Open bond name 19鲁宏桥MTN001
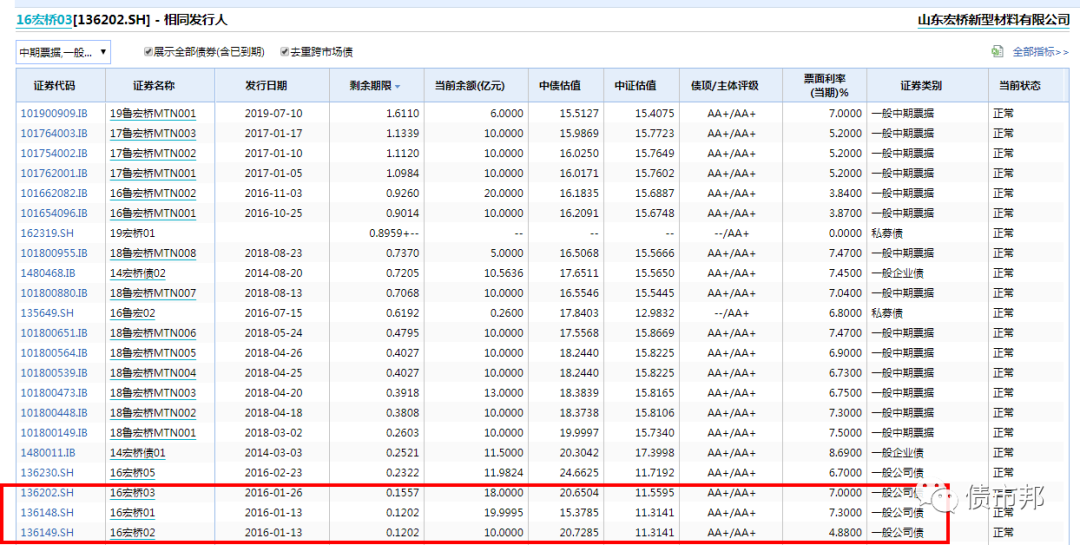The height and width of the screenshot is (545, 1080). click(x=152, y=113)
